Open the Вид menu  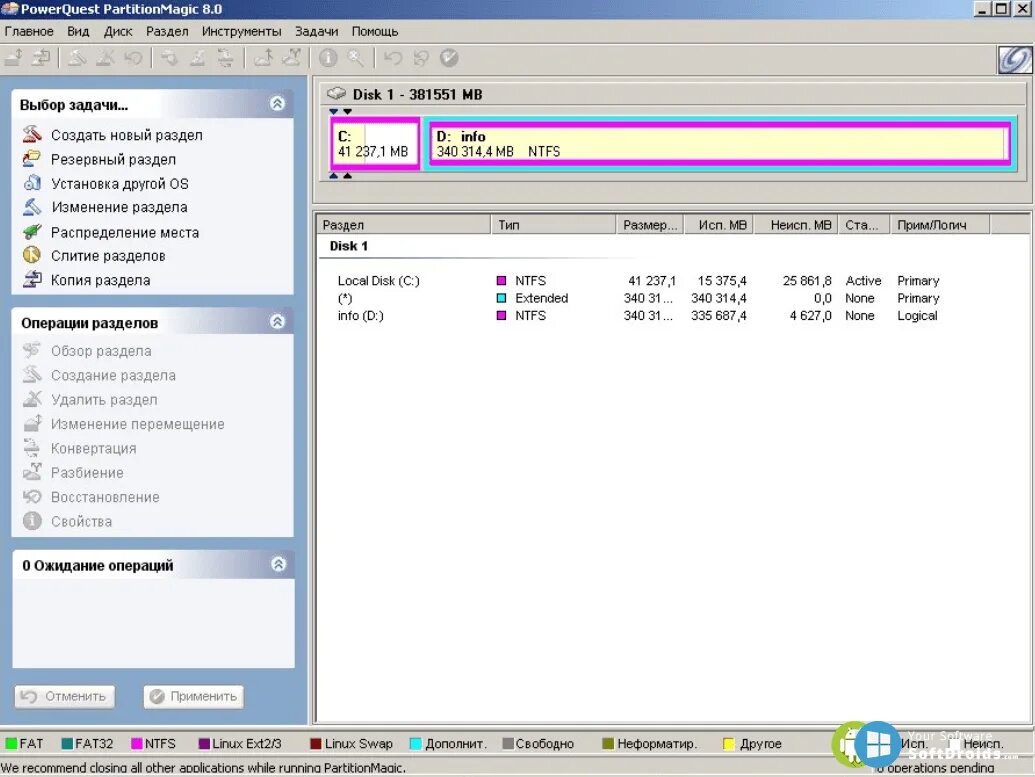click(78, 31)
